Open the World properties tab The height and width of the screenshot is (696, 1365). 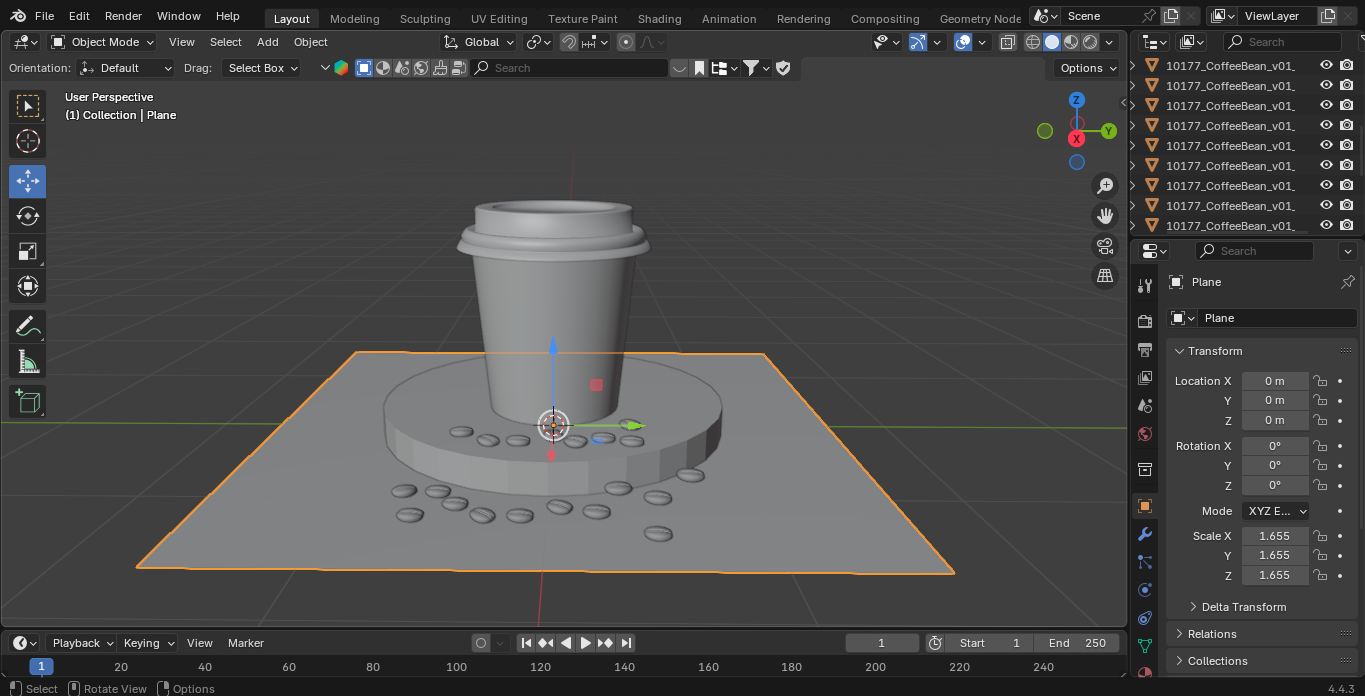coord(1145,434)
